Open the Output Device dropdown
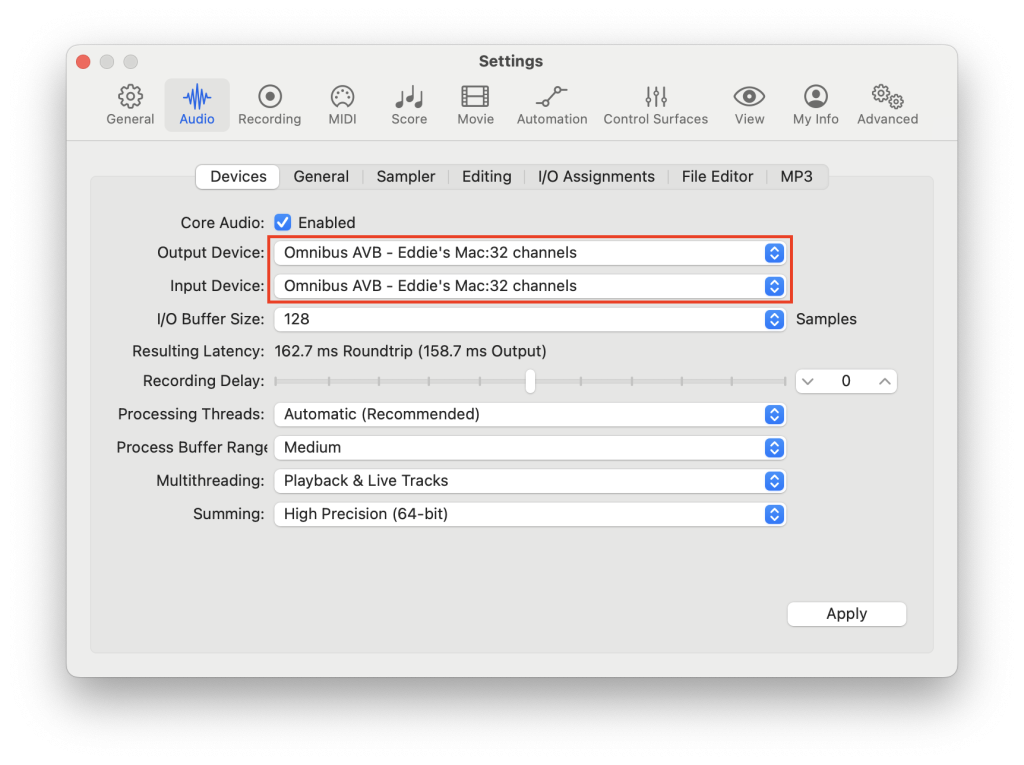The width and height of the screenshot is (1024, 765). [x=530, y=253]
